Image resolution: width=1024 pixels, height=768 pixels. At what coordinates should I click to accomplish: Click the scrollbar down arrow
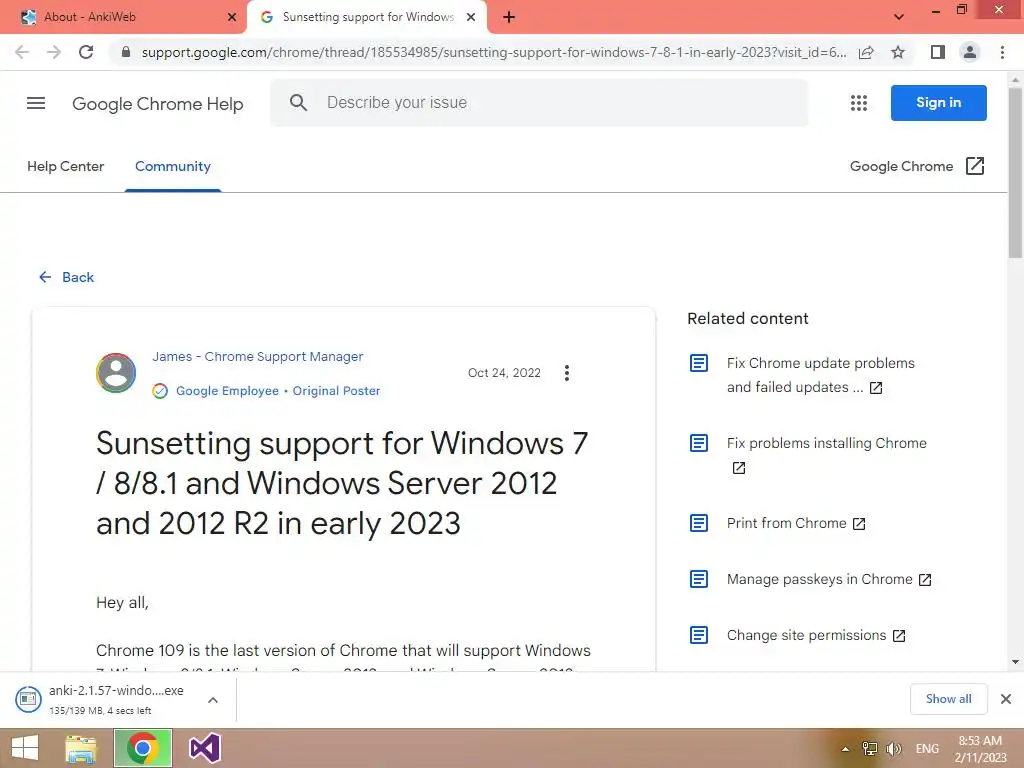coord(1015,662)
